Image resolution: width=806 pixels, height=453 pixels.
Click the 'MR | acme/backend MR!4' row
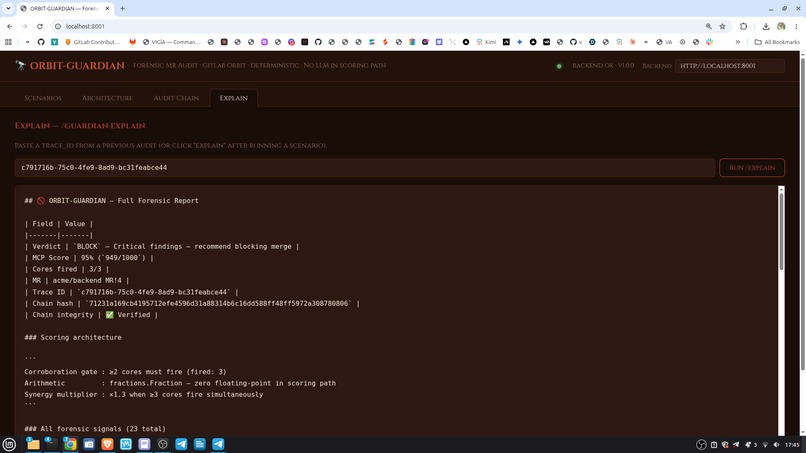tap(77, 280)
